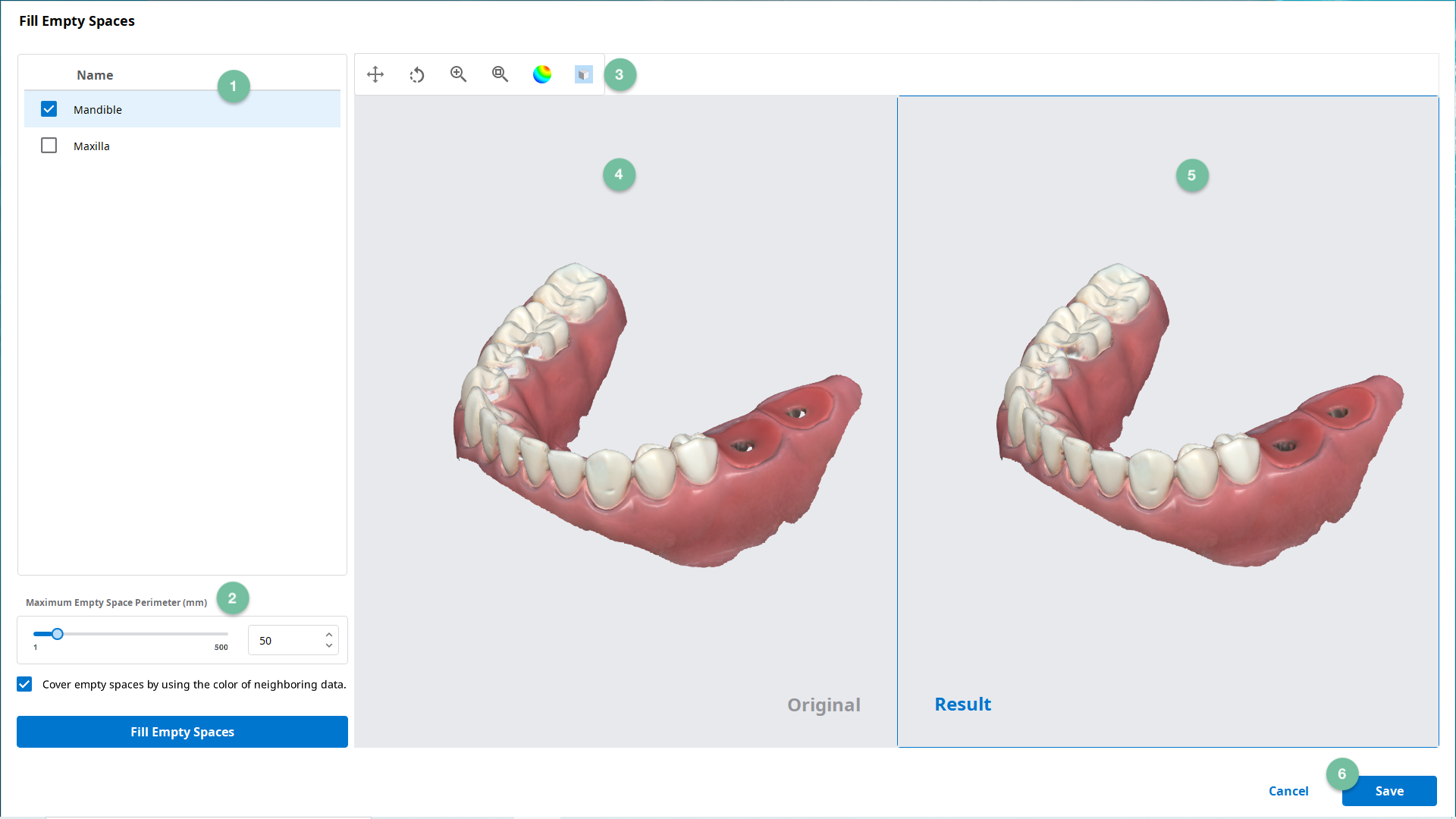Toggle cover empty spaces with neighboring color
The image size is (1456, 819).
[24, 684]
